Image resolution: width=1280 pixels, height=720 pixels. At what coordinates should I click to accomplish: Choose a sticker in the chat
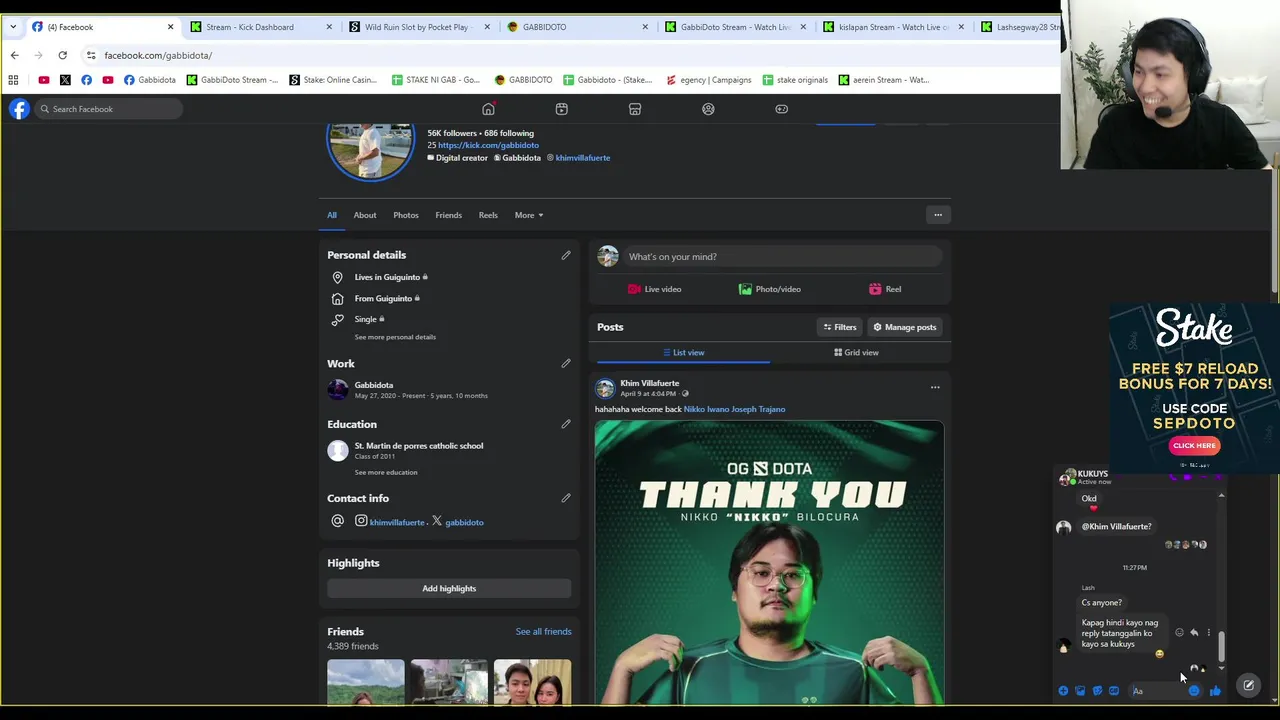[1097, 691]
